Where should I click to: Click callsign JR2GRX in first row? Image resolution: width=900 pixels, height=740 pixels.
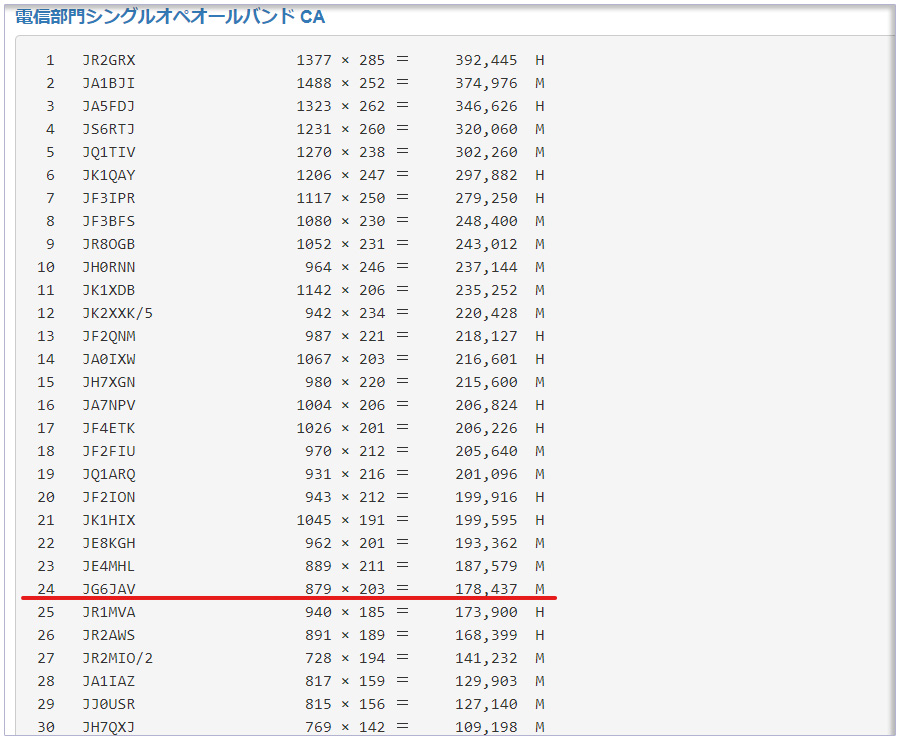click(108, 60)
